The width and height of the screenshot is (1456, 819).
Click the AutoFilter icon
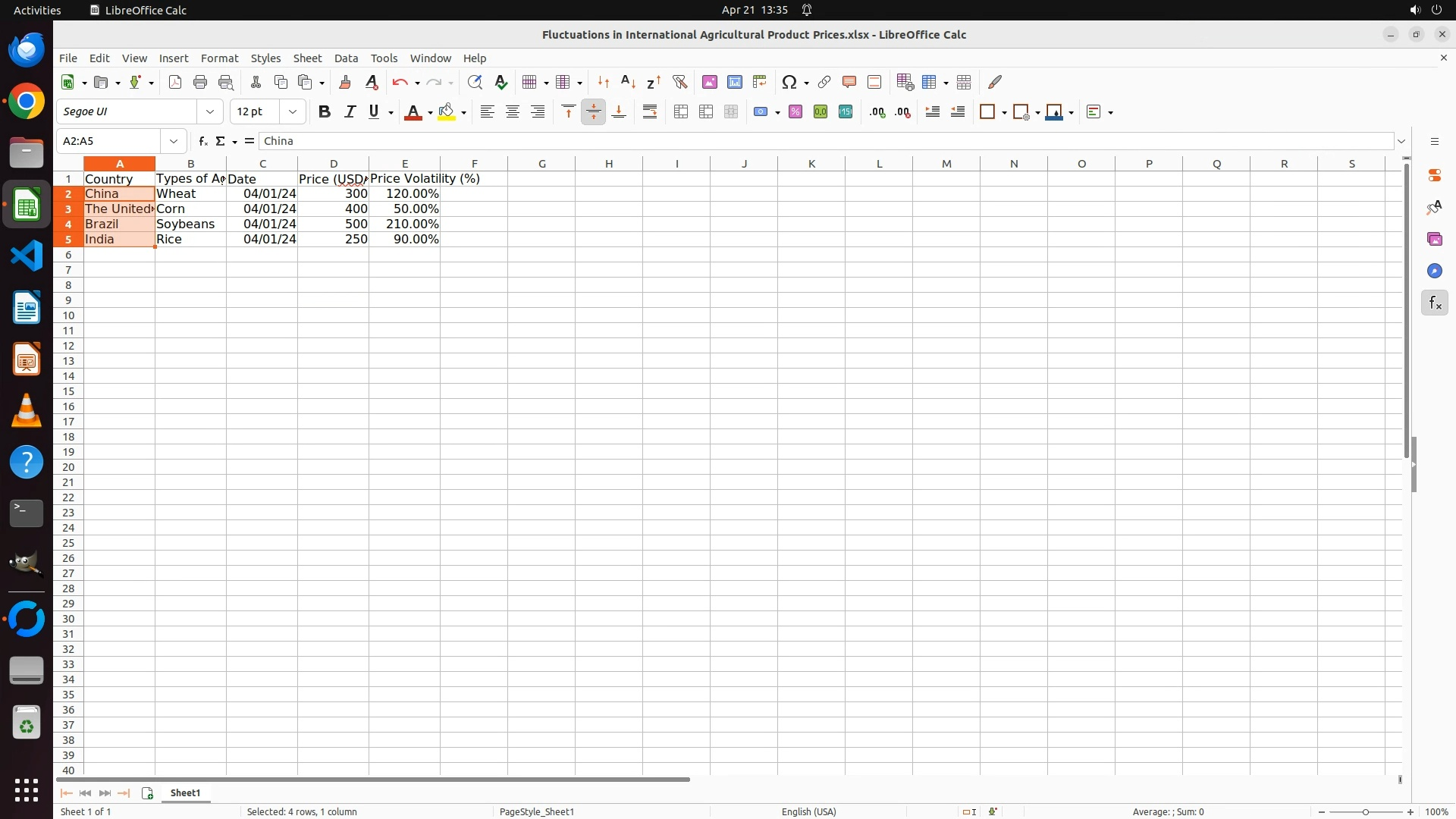(x=679, y=82)
